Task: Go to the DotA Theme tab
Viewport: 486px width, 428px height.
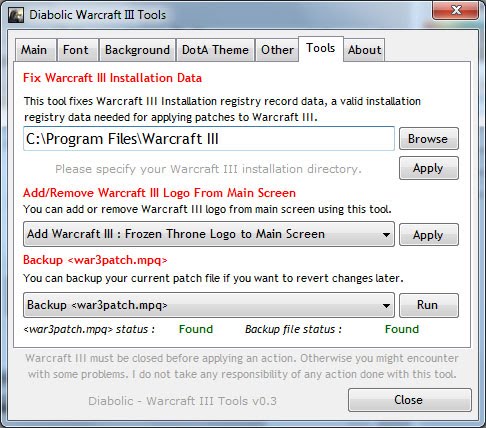Action: 215,50
